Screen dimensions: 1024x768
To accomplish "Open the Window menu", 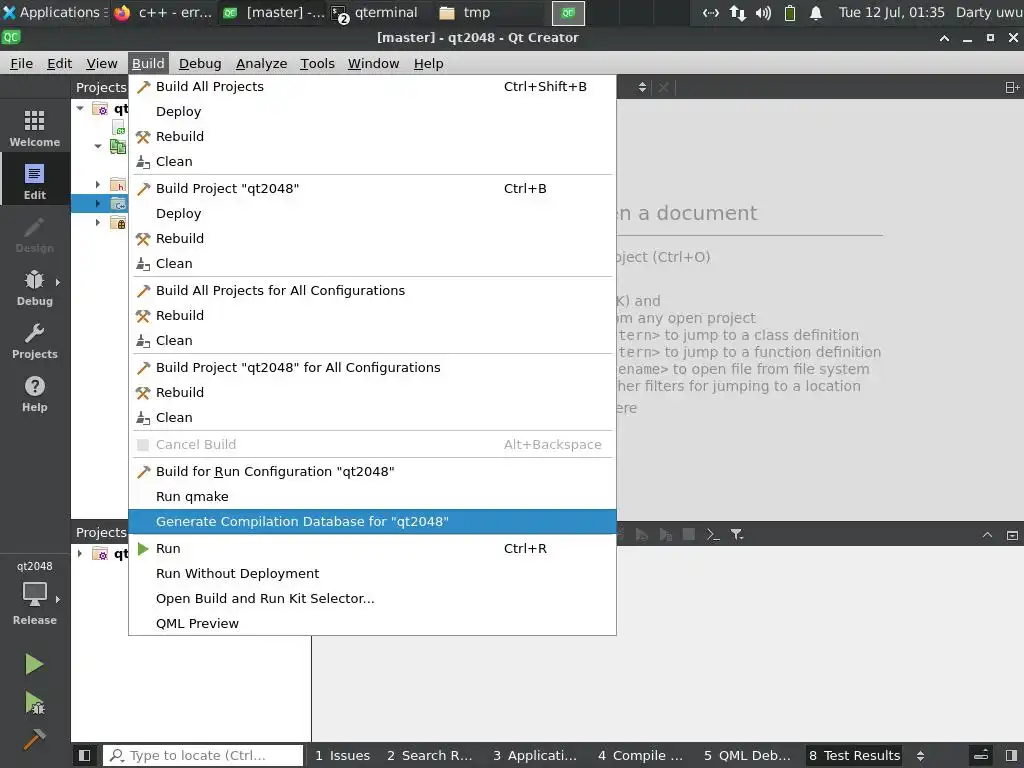I will pyautogui.click(x=374, y=63).
